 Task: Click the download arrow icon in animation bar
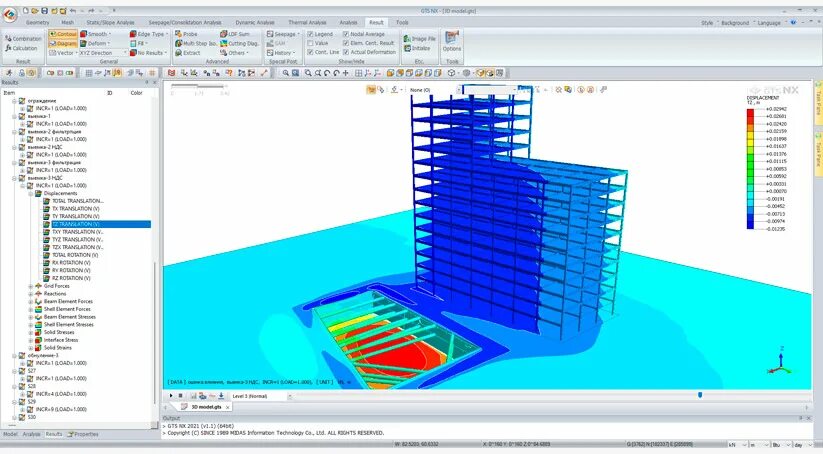click(221, 396)
